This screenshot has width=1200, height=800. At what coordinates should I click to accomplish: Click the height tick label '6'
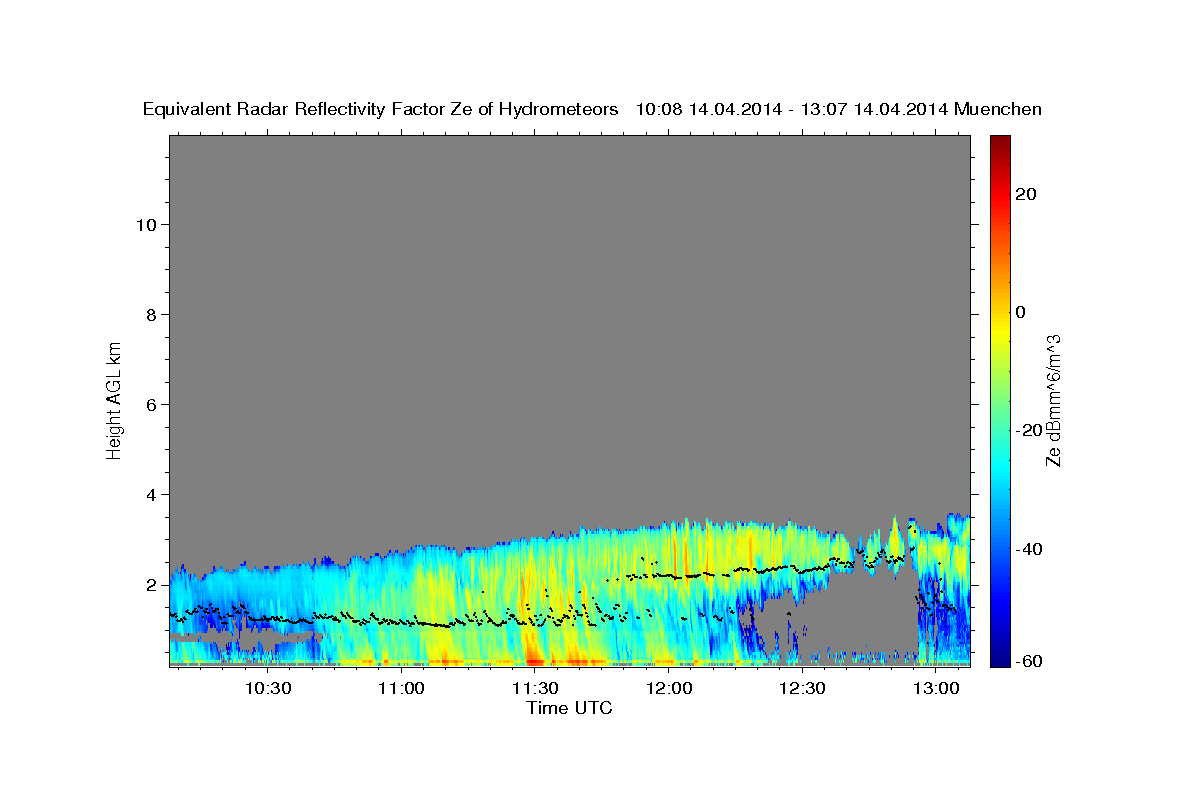coord(151,405)
